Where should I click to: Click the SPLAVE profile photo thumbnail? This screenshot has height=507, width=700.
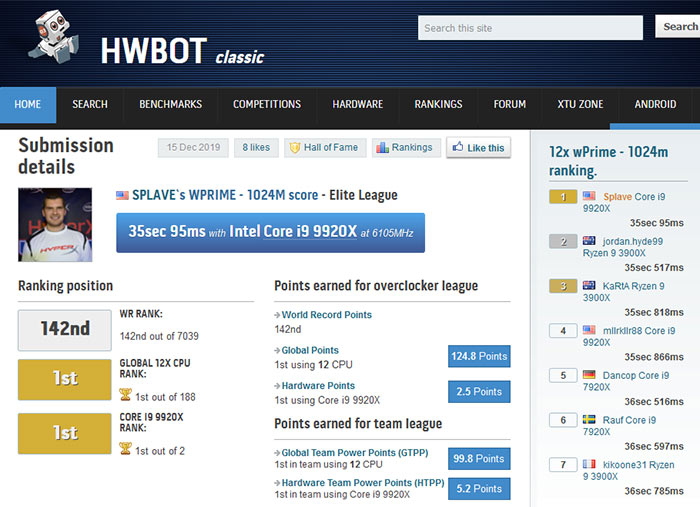(x=55, y=225)
